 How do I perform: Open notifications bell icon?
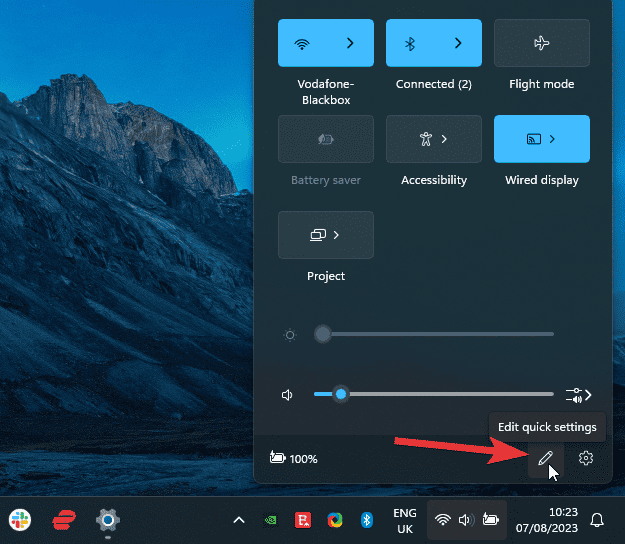[597, 520]
